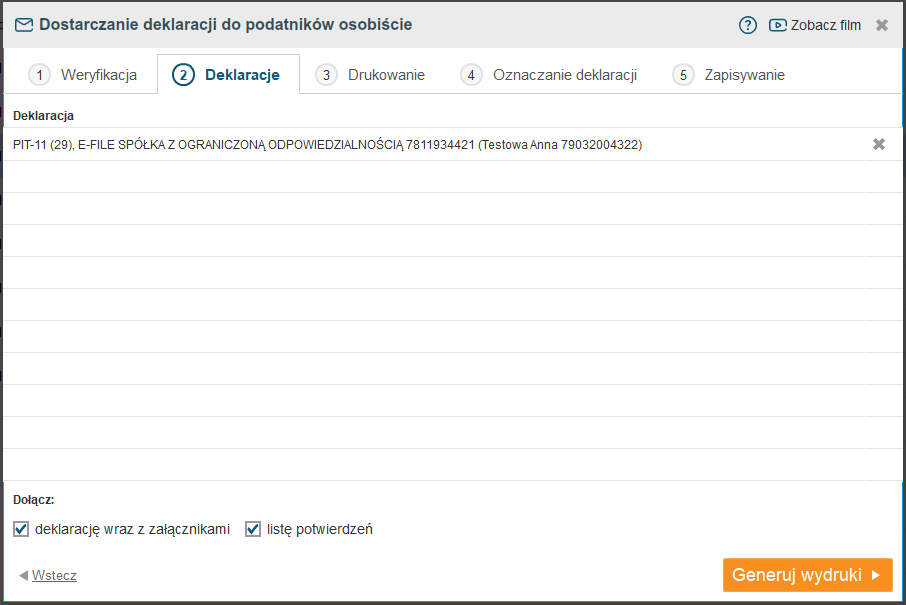Screen dimensions: 906x605
Task: Switch to step 3 Drukowanie
Action: [x=371, y=75]
